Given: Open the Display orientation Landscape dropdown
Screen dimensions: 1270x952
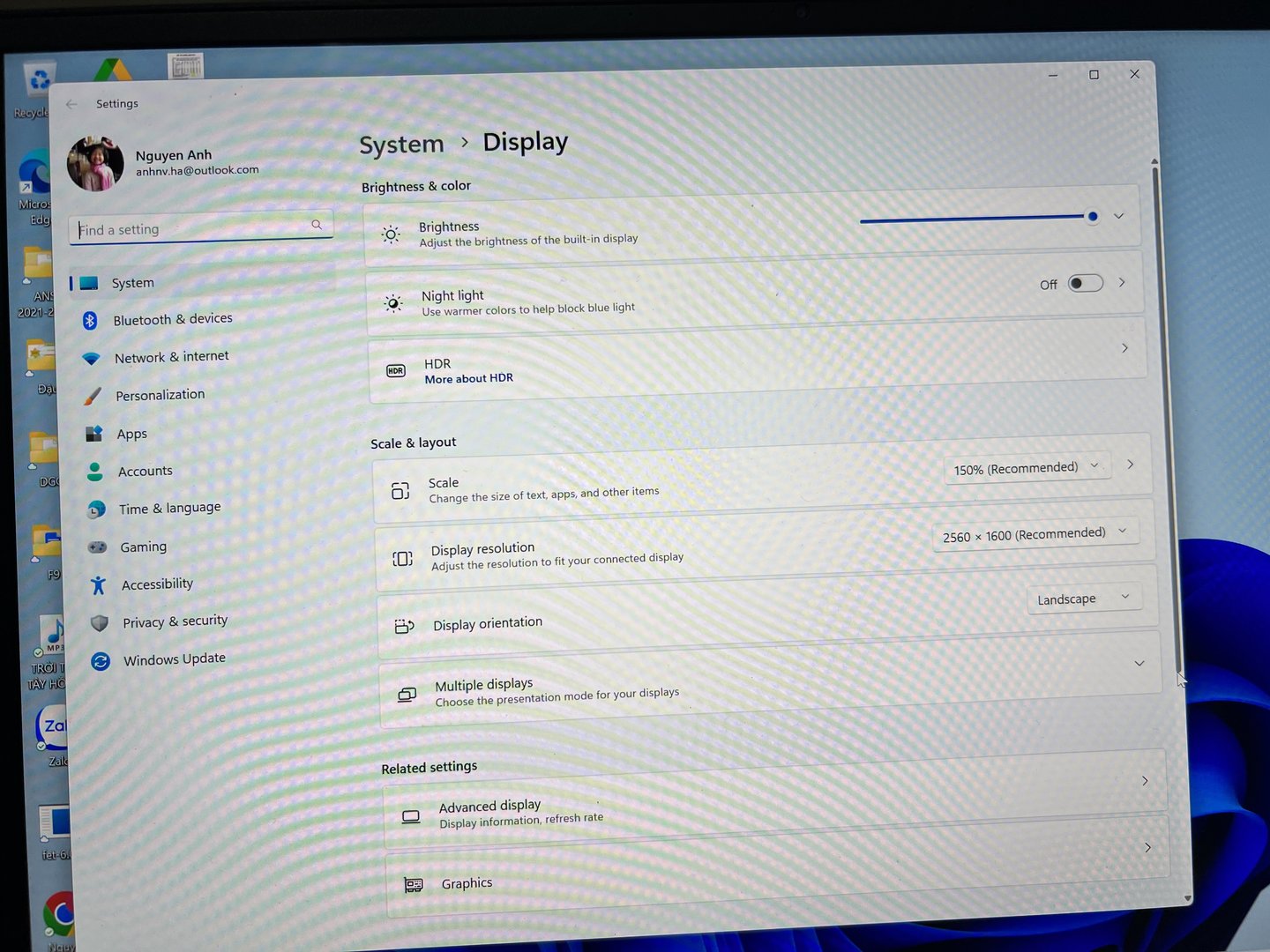Looking at the screenshot, I should coord(1083,599).
